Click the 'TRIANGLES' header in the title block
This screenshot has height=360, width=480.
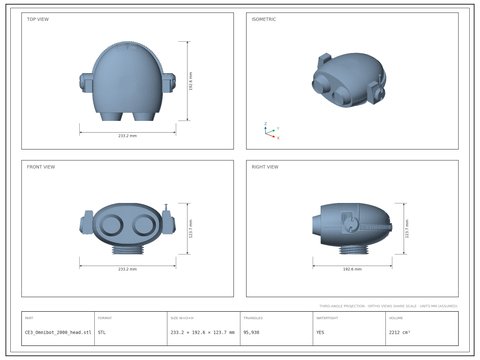coord(253,318)
